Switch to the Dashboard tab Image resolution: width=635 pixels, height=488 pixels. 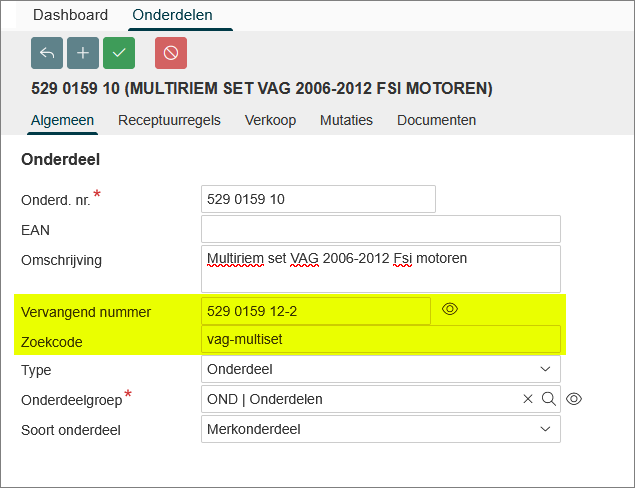coord(70,15)
